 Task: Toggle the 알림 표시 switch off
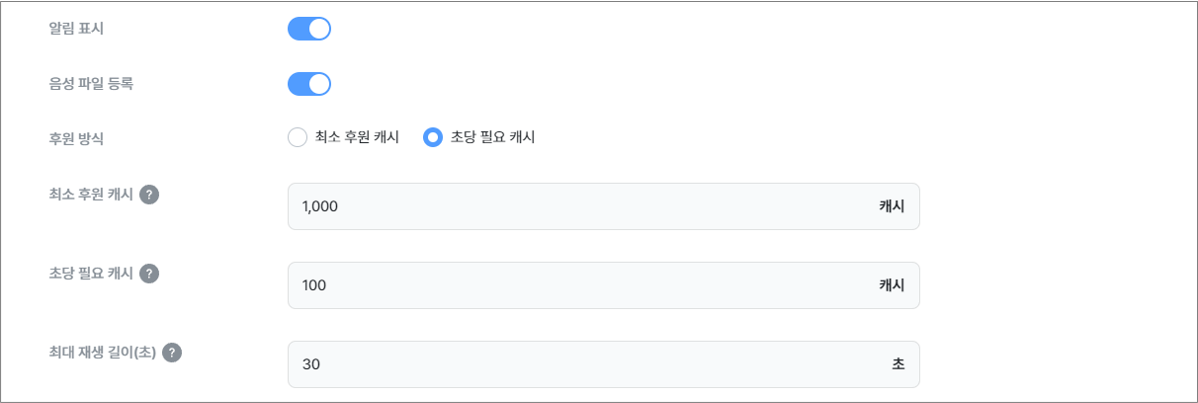tap(309, 29)
